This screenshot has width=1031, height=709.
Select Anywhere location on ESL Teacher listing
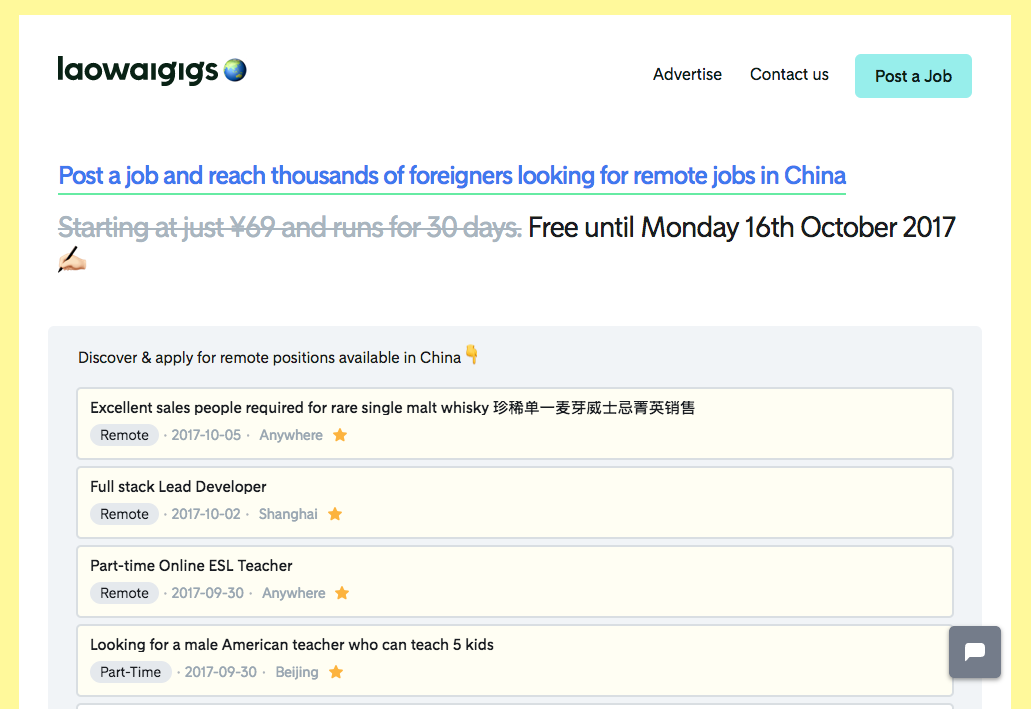[294, 593]
